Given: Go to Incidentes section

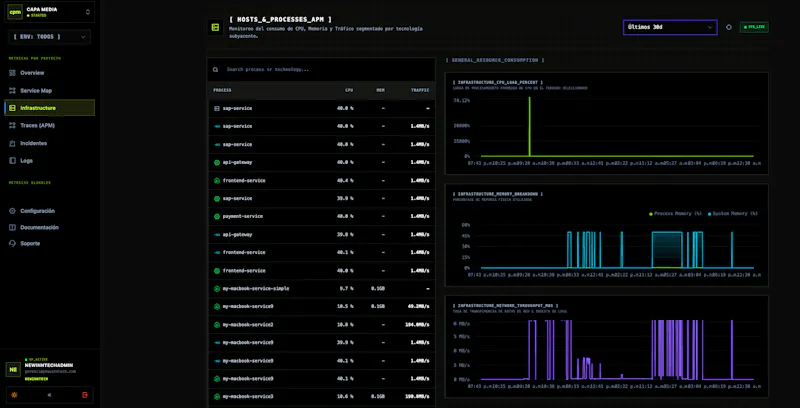Looking at the screenshot, I should pyautogui.click(x=49, y=143).
